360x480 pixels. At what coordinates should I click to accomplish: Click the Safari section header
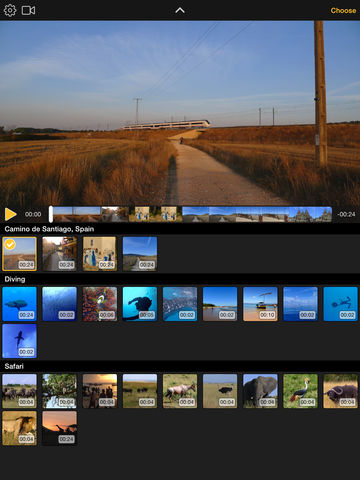tap(14, 366)
